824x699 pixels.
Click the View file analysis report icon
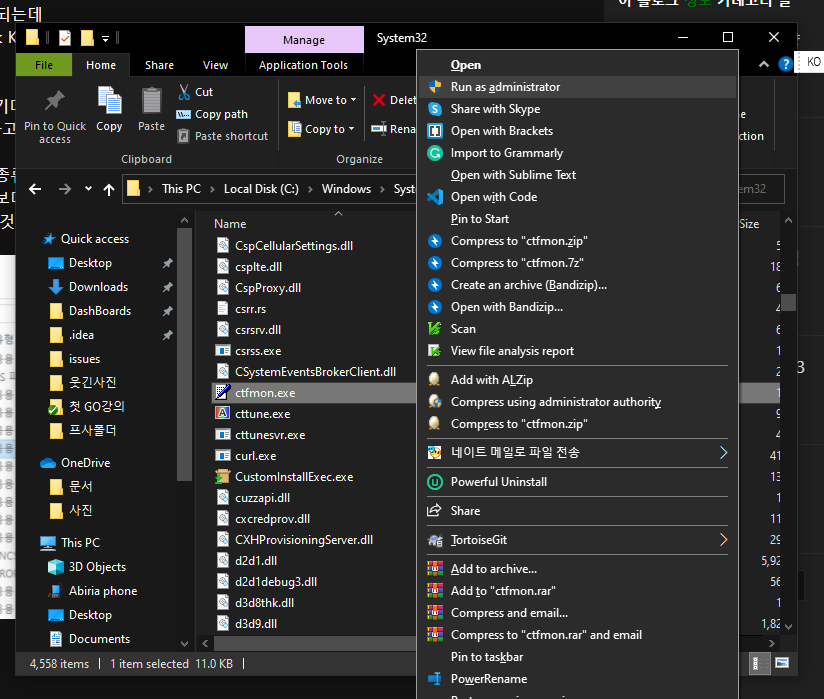[435, 351]
